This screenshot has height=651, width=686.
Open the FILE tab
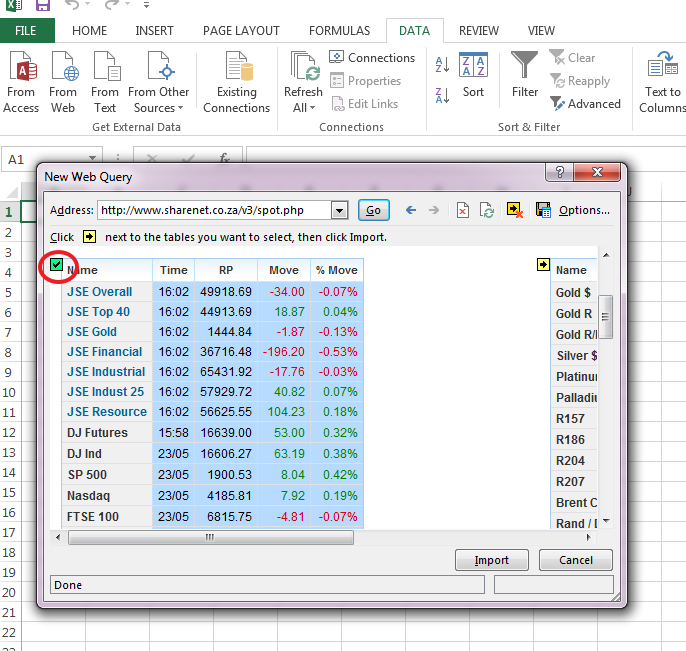(26, 31)
